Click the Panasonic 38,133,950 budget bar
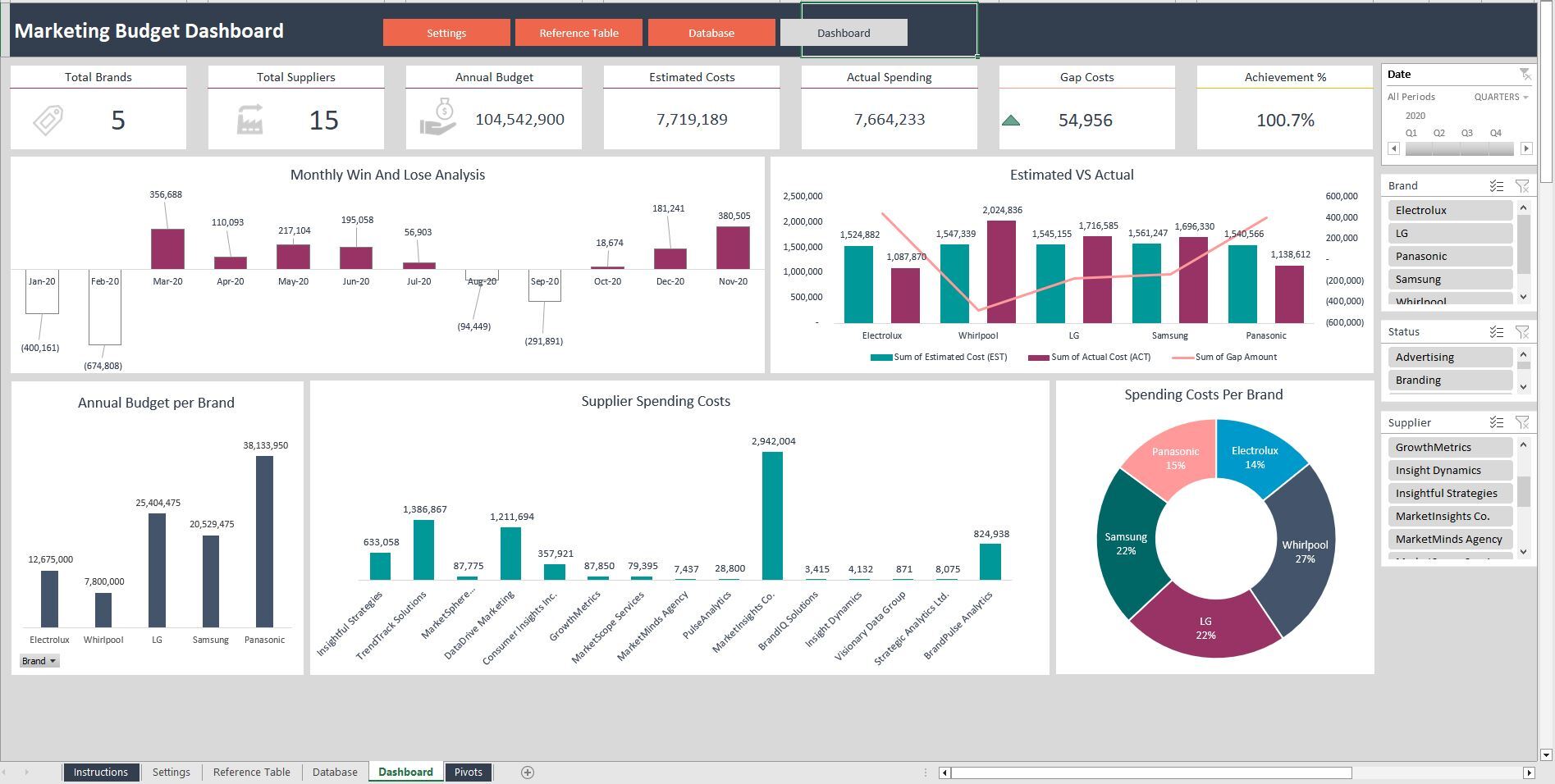This screenshot has width=1555, height=784. 264,541
